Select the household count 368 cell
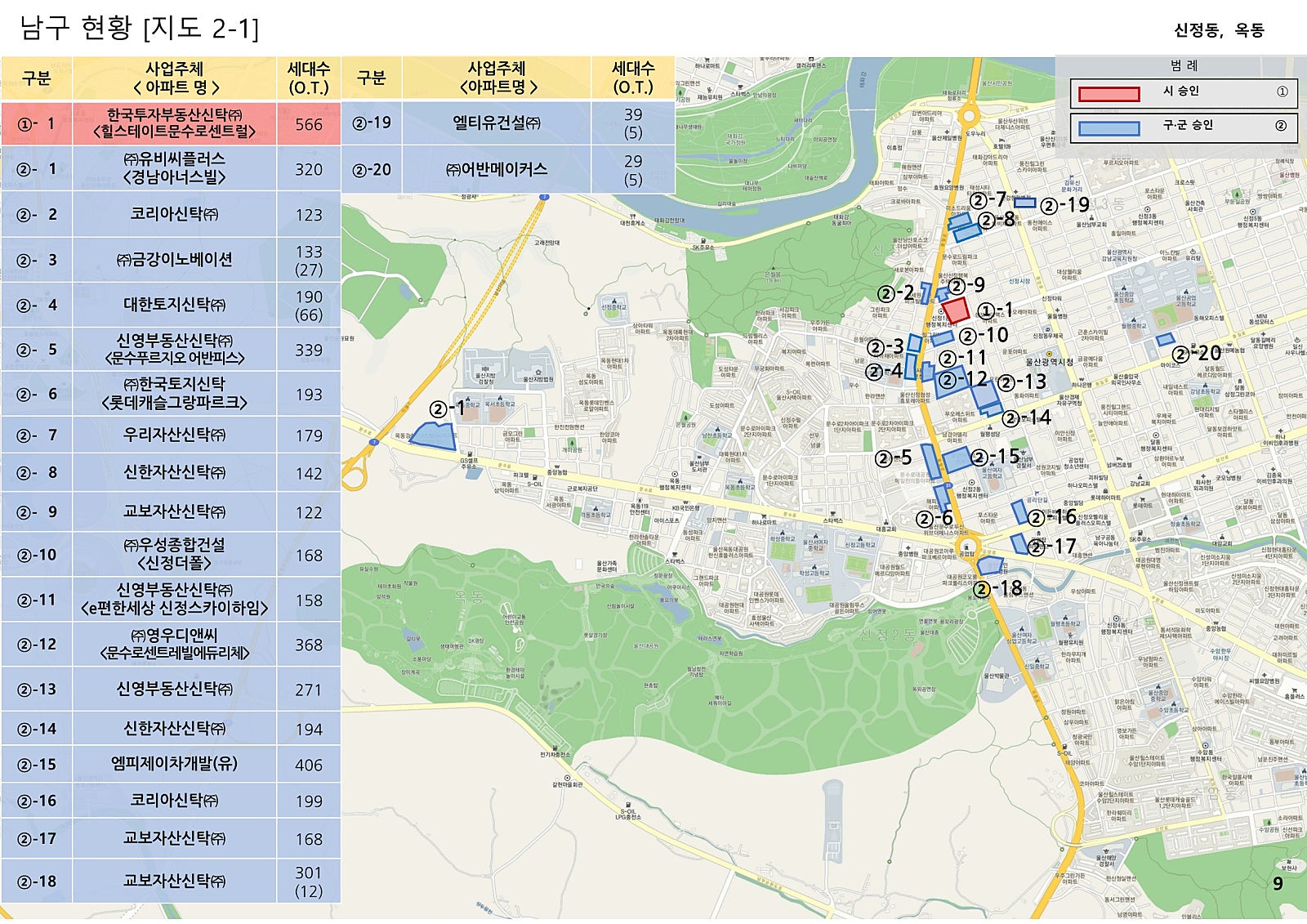The image size is (1307, 924). click(309, 645)
